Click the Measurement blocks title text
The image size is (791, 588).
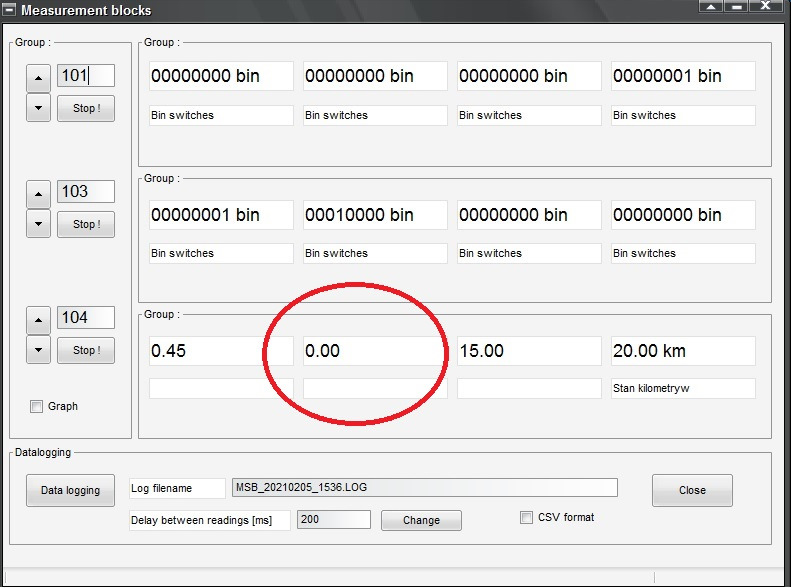click(86, 10)
